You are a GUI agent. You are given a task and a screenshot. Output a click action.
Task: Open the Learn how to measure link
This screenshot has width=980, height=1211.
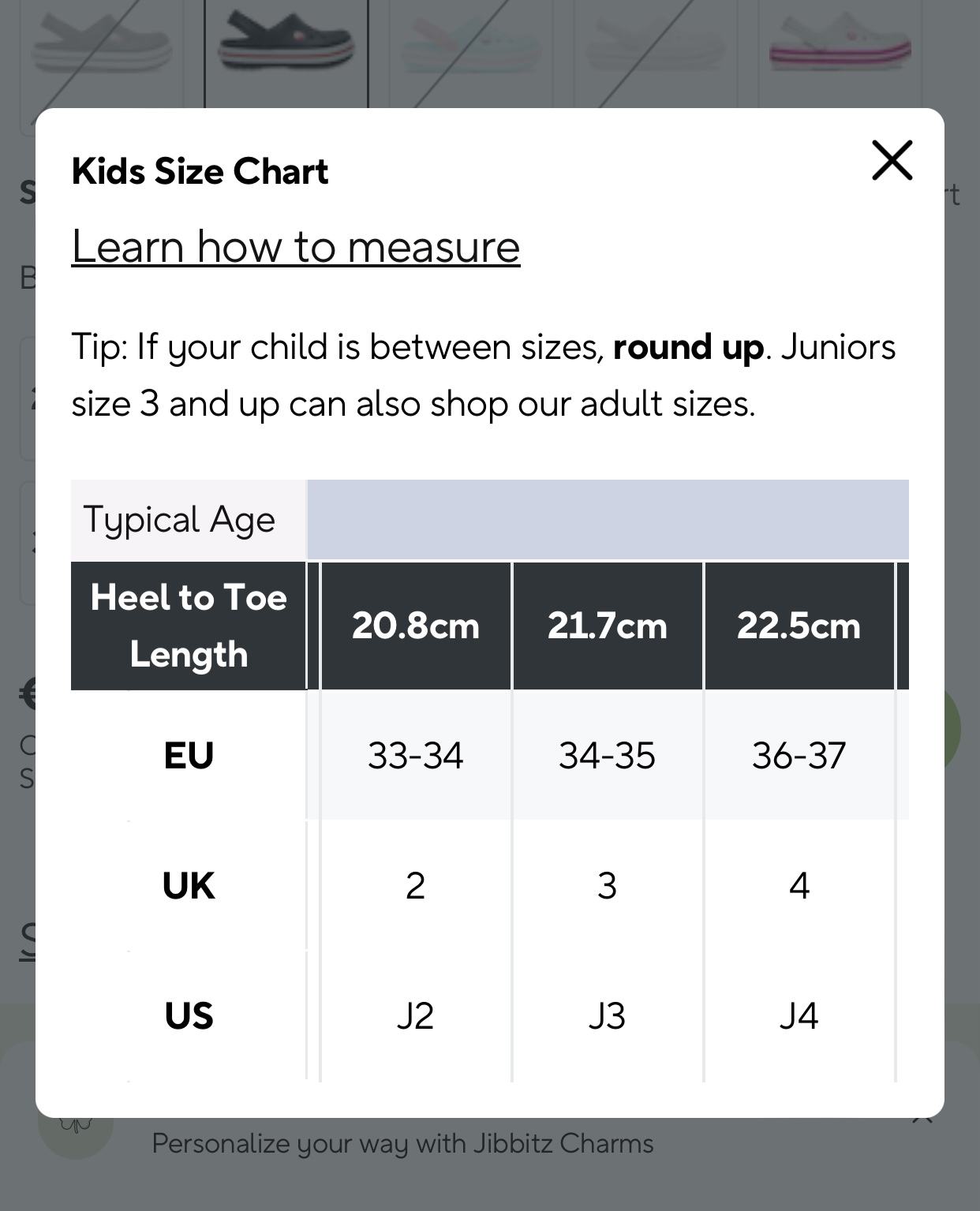point(296,247)
